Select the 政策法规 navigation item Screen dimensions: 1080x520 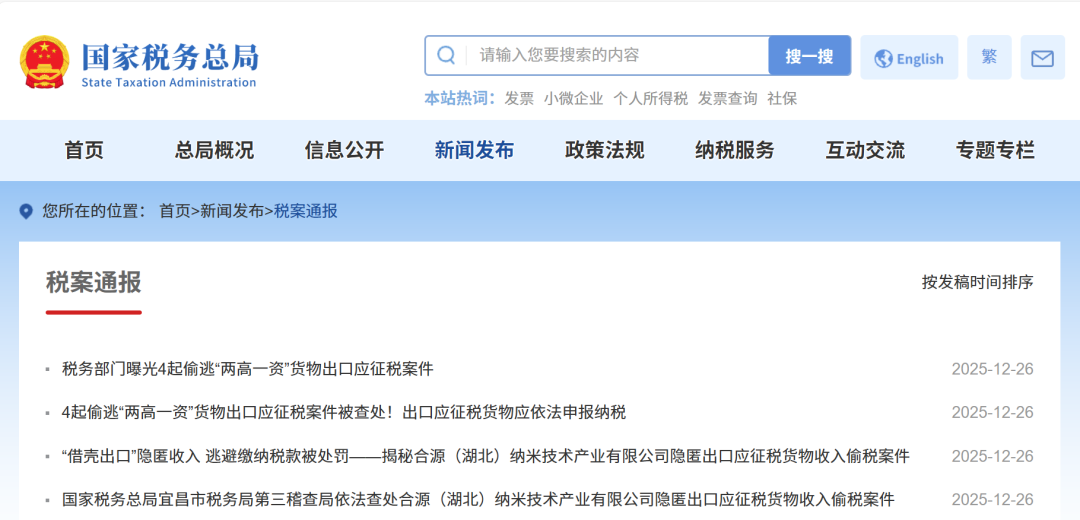click(604, 151)
